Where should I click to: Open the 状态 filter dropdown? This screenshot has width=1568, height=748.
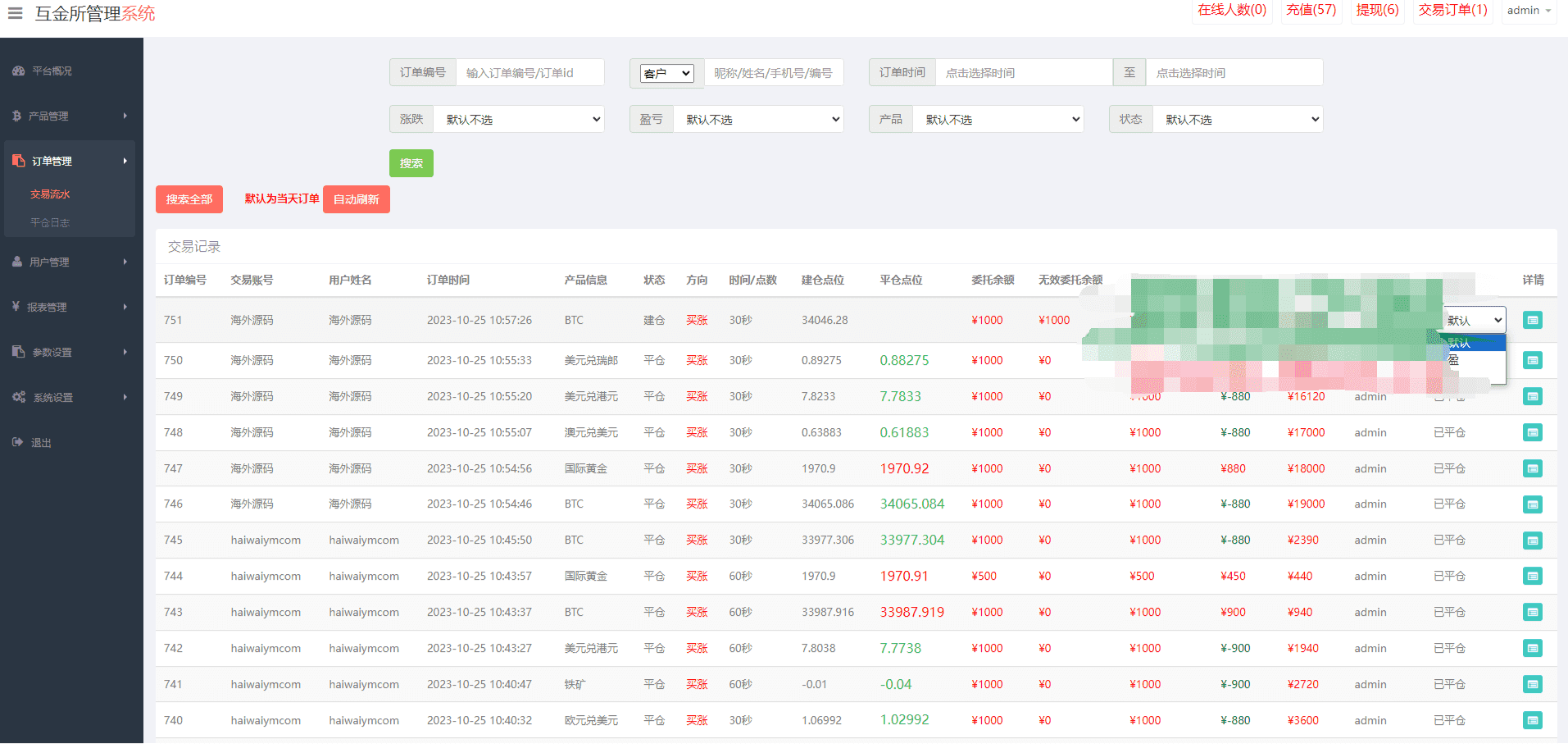pyautogui.click(x=1238, y=119)
